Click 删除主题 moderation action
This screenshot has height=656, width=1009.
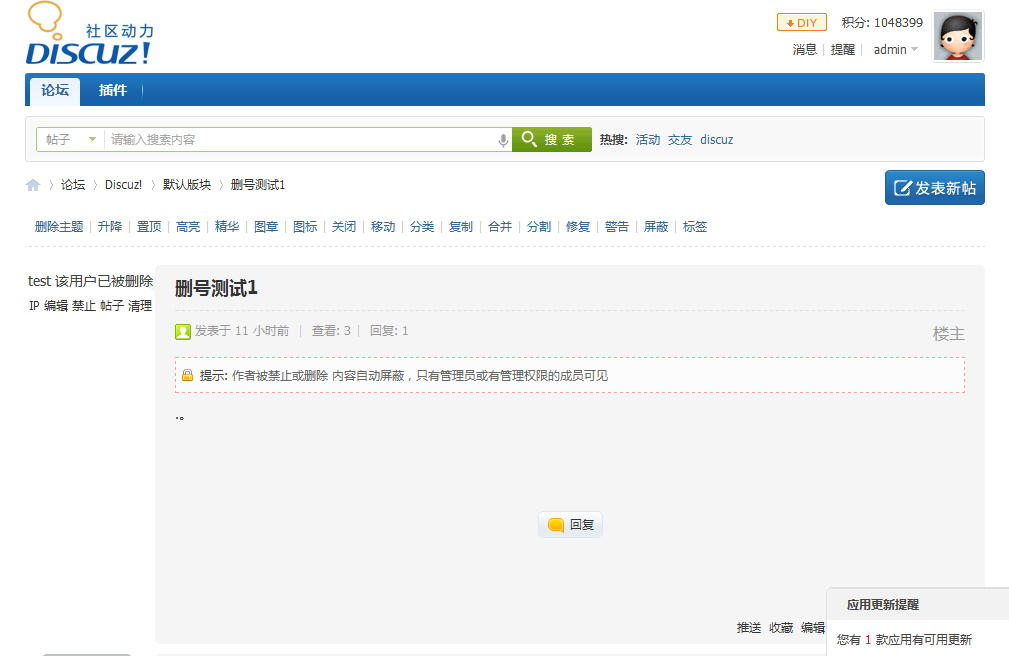59,227
